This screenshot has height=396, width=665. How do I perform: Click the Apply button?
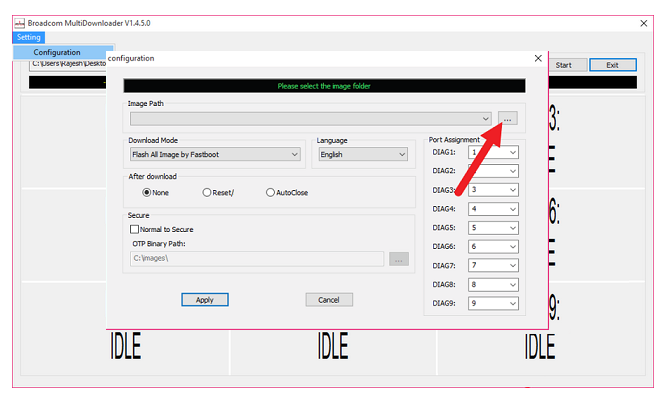click(205, 300)
